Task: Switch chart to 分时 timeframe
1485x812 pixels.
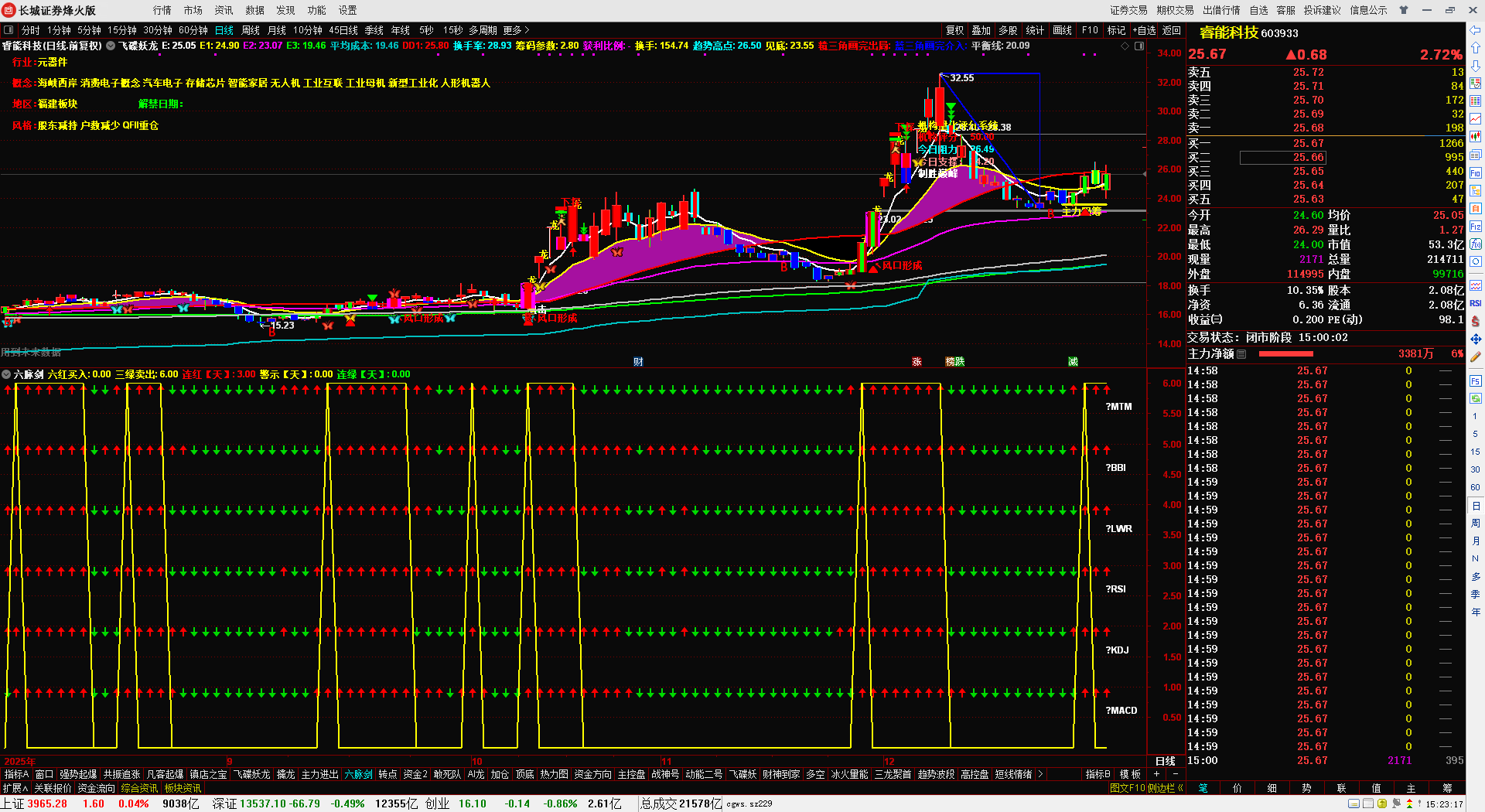Action: [x=31, y=30]
